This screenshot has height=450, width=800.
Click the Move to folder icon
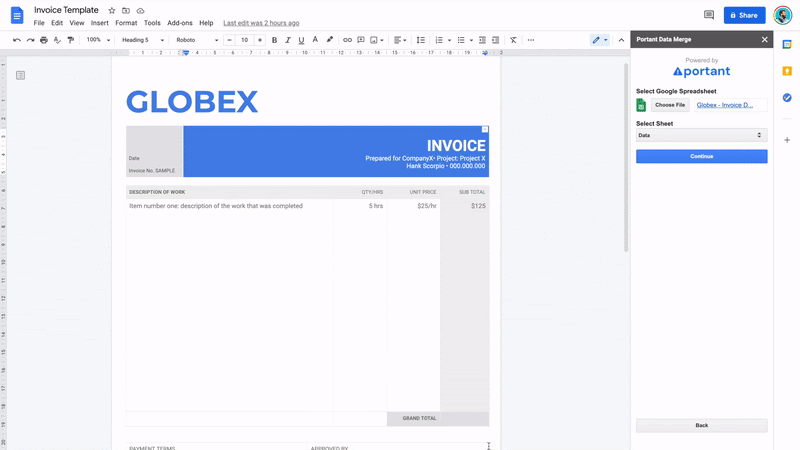(126, 10)
